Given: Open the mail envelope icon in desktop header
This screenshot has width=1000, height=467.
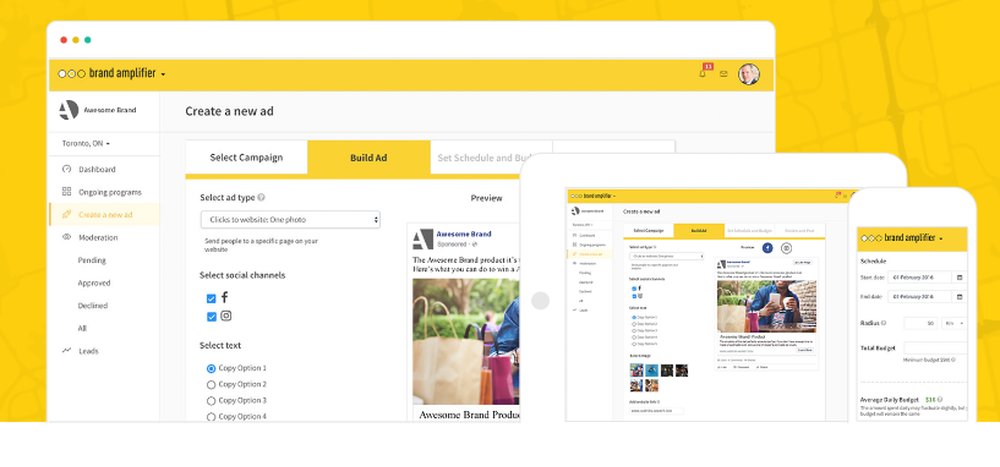Looking at the screenshot, I should [x=723, y=74].
